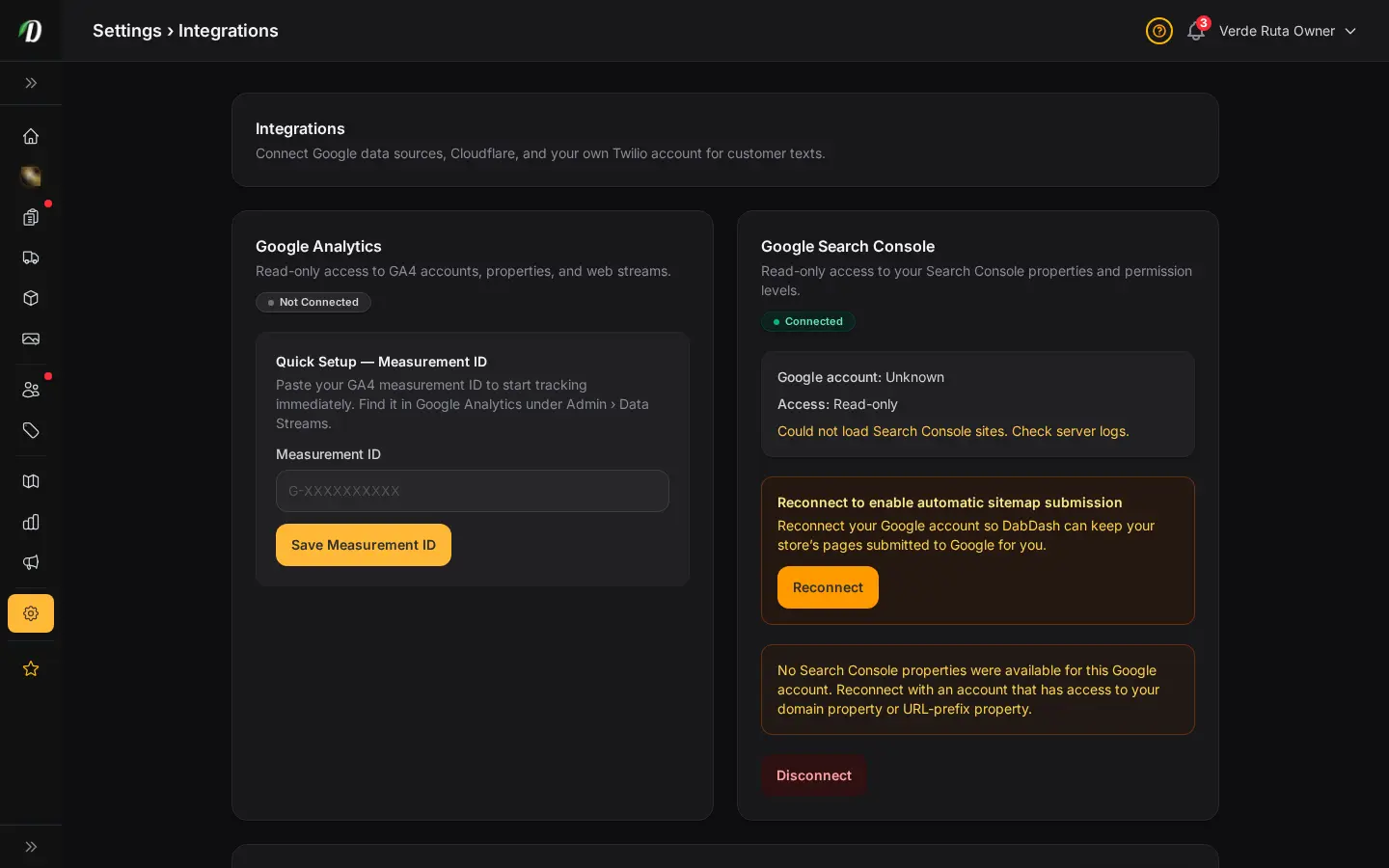Click the 'Google account: Unknown' text
The height and width of the screenshot is (868, 1389).
click(860, 377)
